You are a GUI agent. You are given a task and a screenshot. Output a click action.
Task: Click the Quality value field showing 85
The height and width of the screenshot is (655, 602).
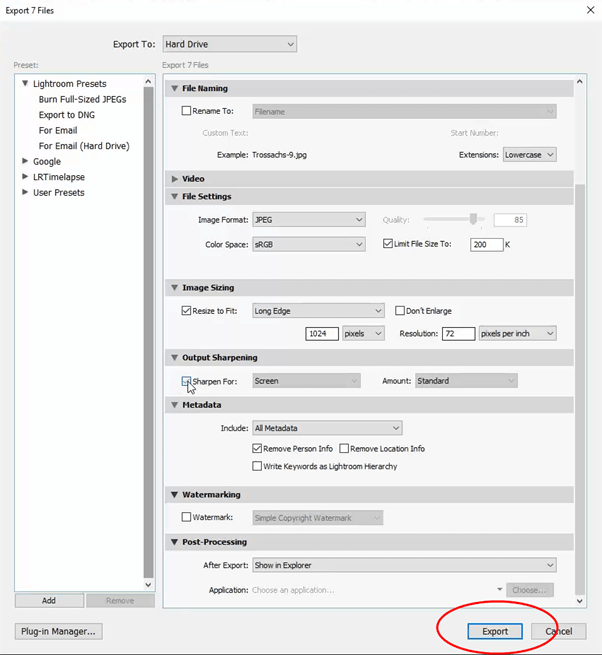(510, 220)
